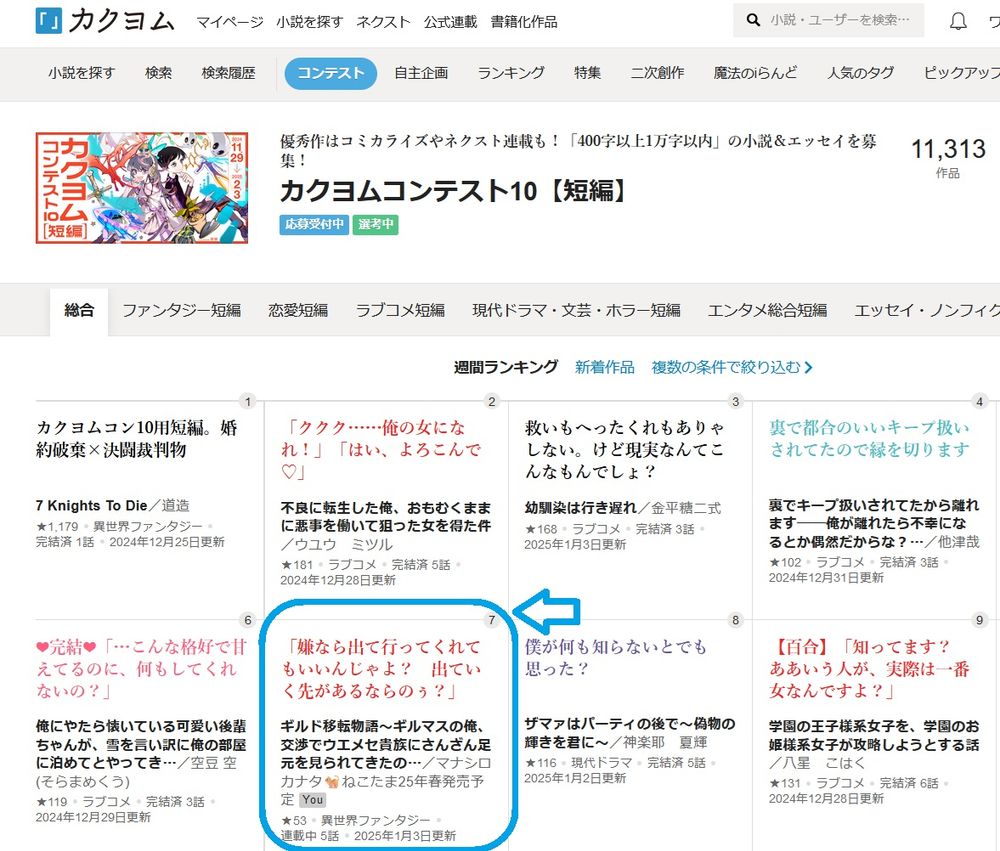Select the コンテスト pill button

(330, 73)
